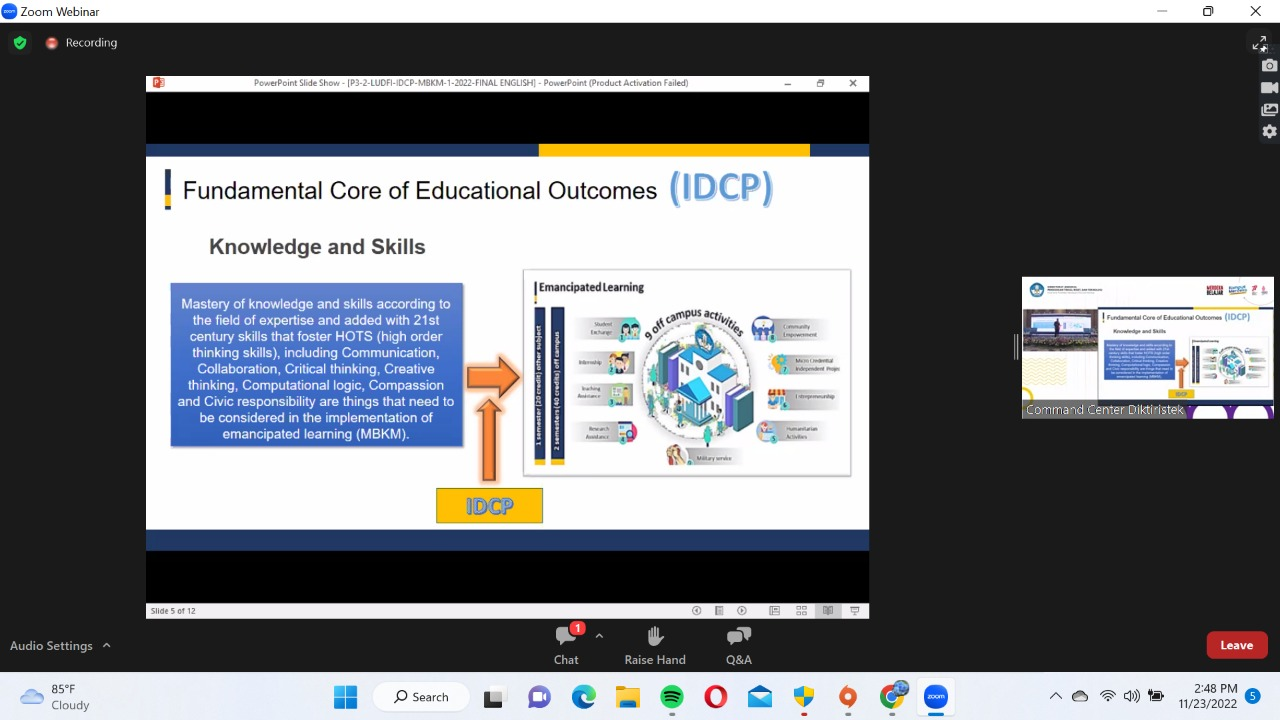Open Windows Security shield taskbar icon
Screen dimensions: 1280x720
804,697
